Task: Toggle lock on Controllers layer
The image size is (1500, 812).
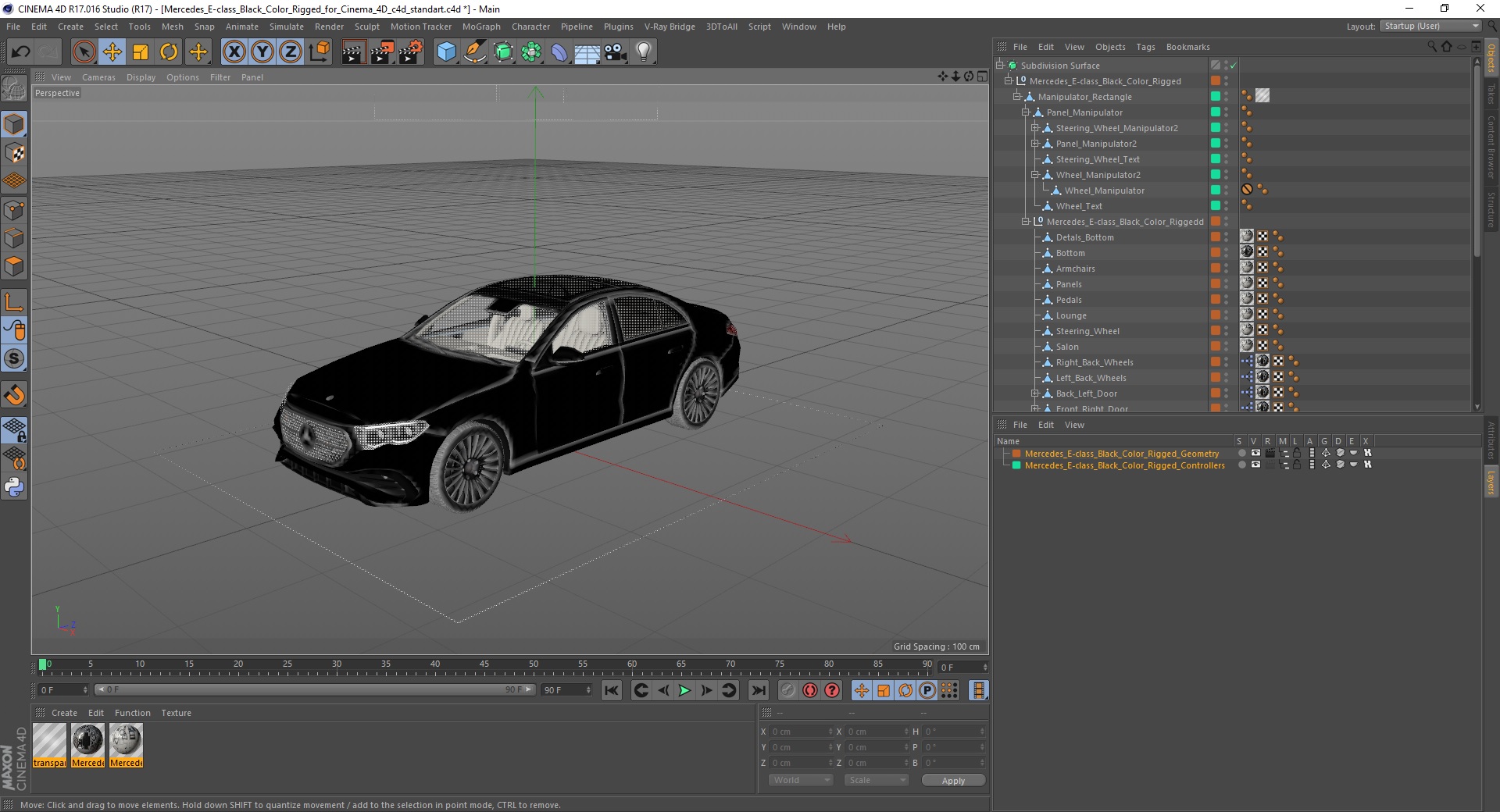Action: [1297, 465]
